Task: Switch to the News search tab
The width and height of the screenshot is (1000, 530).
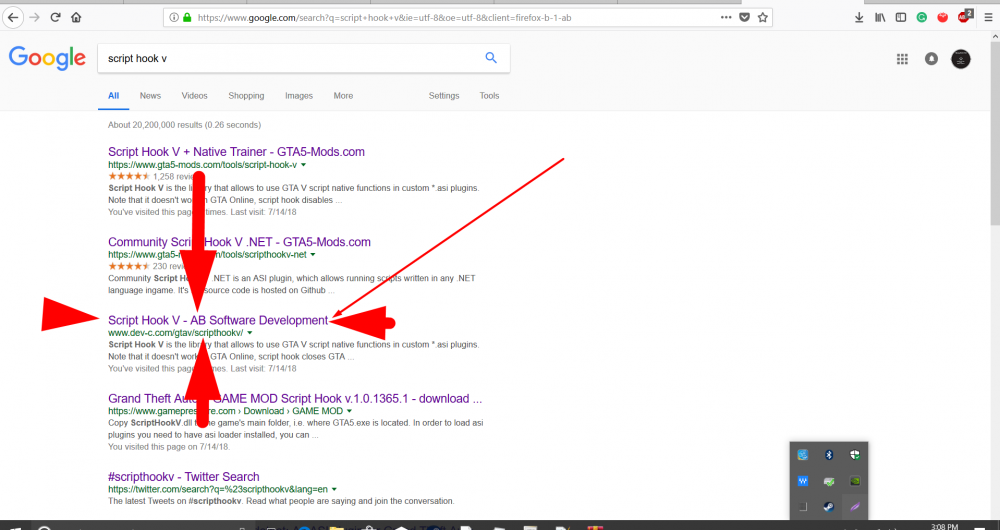Action: (150, 96)
